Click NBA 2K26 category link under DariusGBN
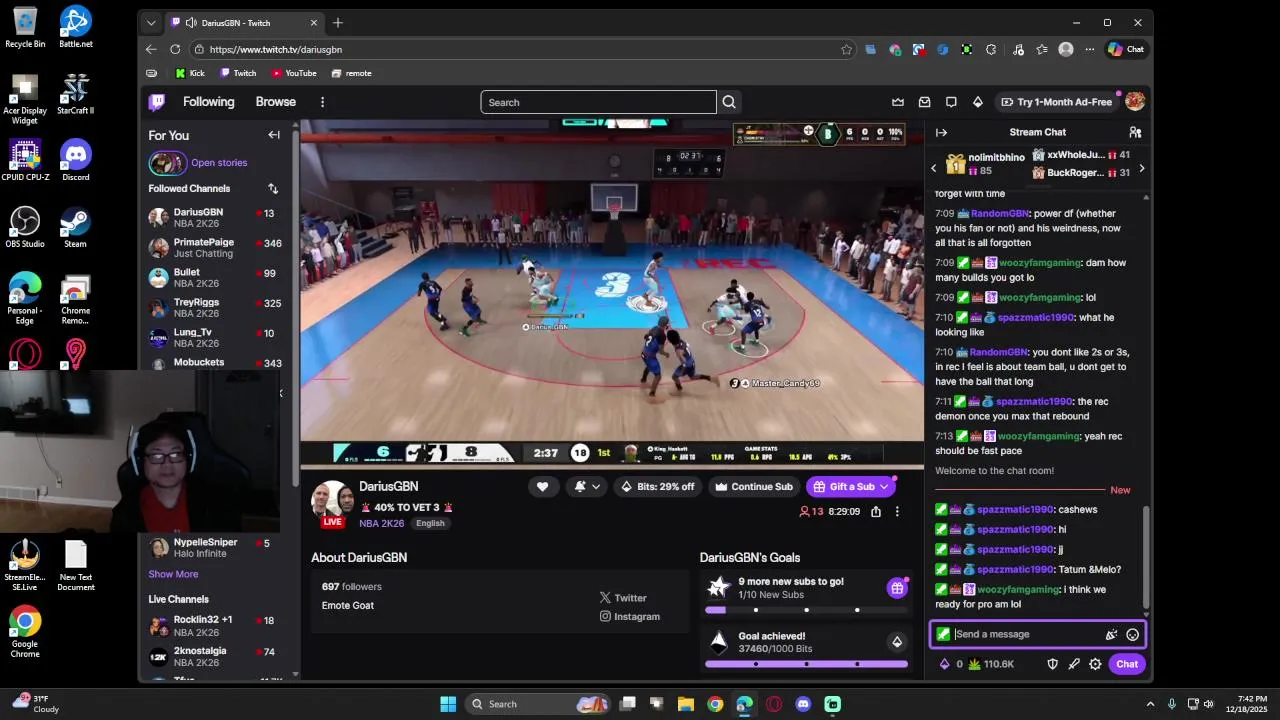This screenshot has width=1280, height=720. (382, 523)
